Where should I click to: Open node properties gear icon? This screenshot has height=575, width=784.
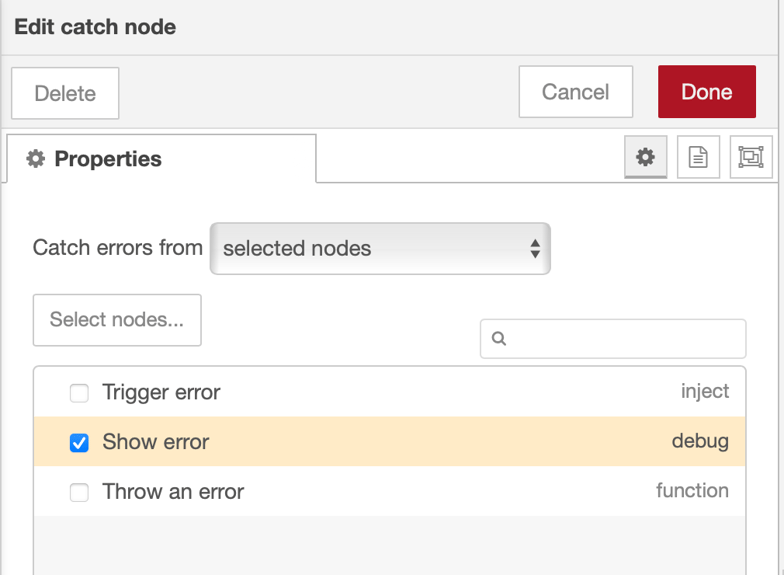[x=646, y=157]
